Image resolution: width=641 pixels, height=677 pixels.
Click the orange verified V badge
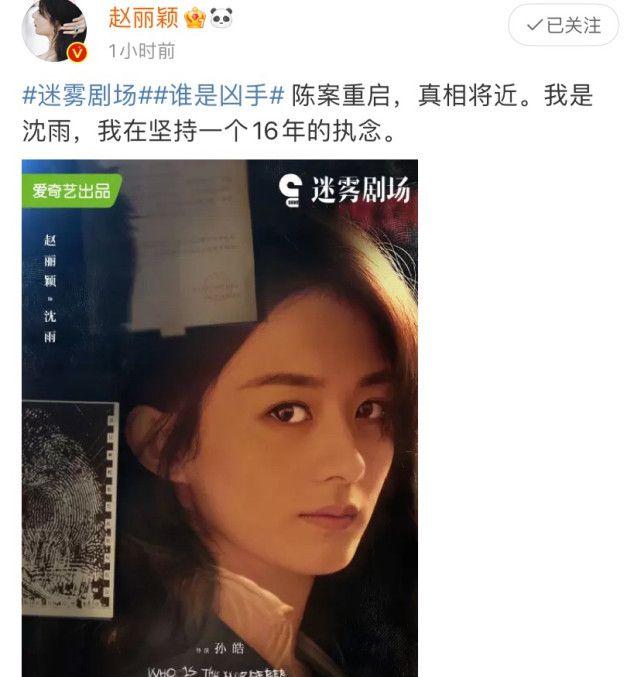click(77, 53)
